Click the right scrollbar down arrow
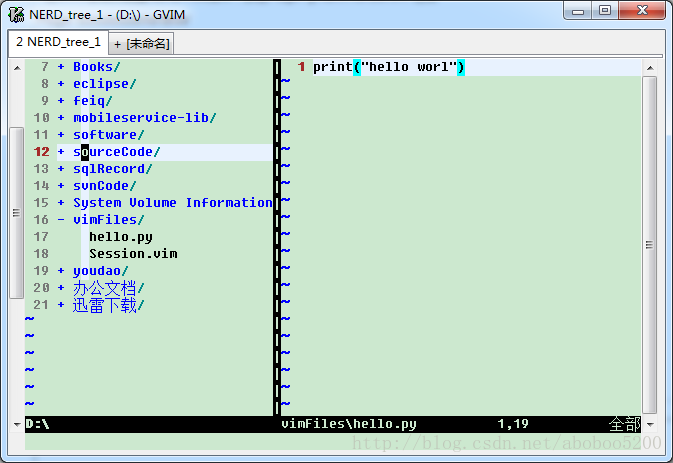673x463 pixels. pyautogui.click(x=650, y=424)
